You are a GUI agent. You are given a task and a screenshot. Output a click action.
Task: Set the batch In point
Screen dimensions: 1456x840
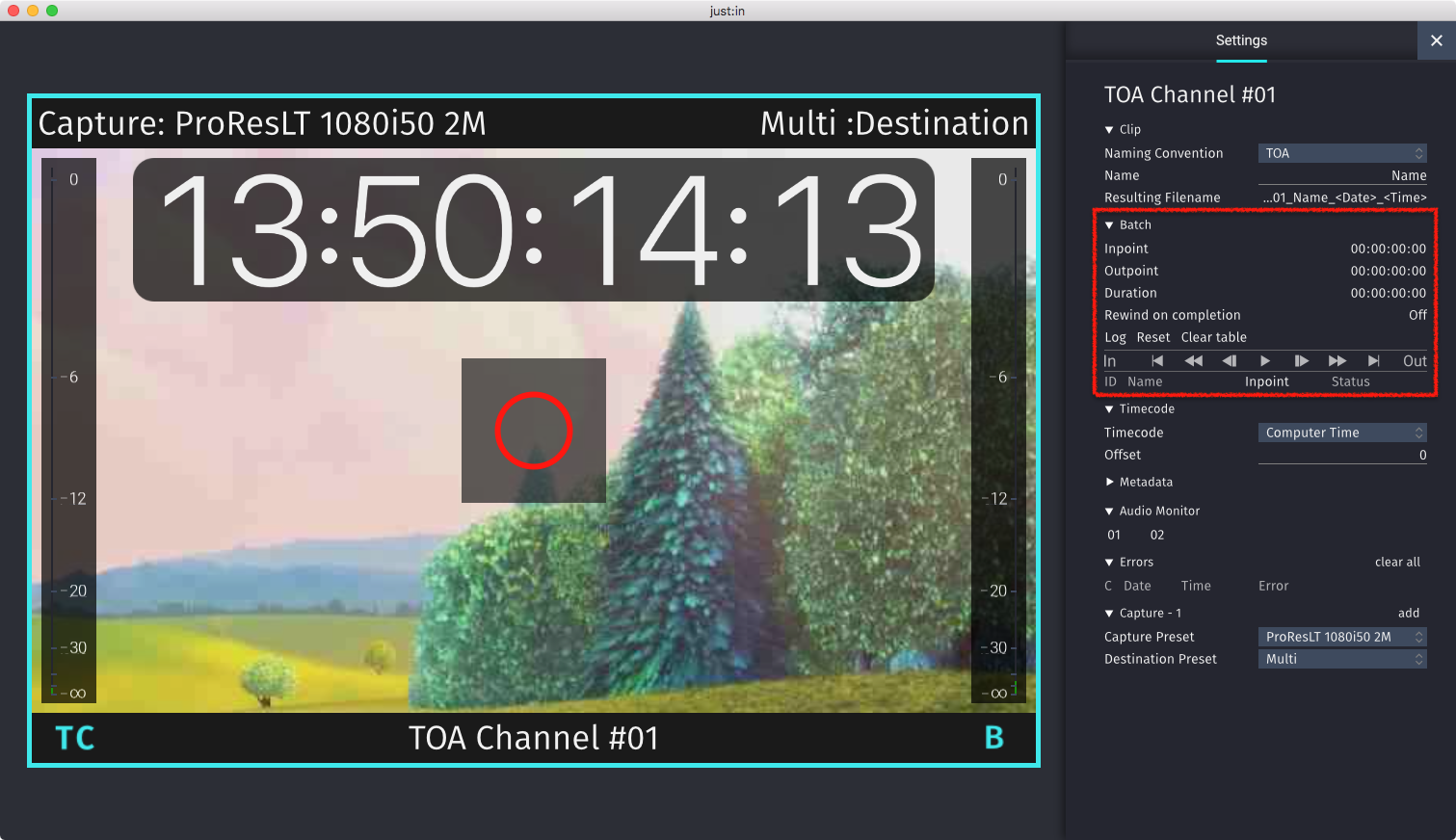point(1110,361)
